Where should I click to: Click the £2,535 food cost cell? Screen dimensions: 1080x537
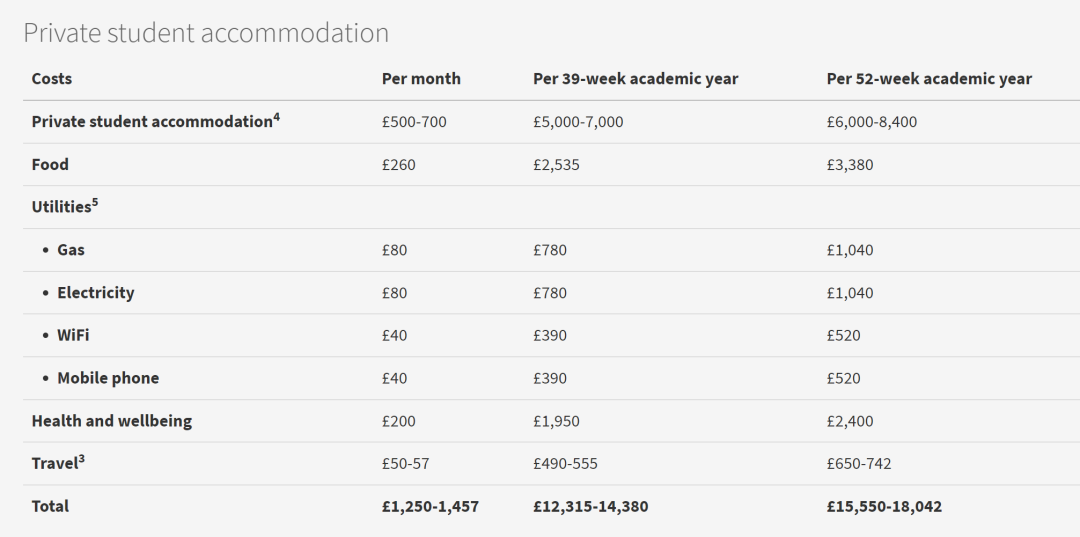(x=556, y=165)
